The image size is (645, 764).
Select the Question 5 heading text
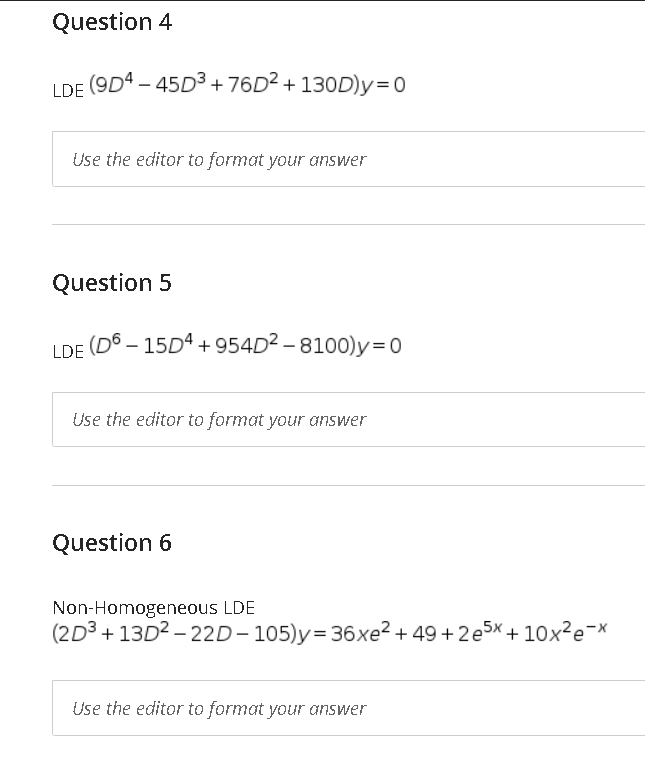(x=112, y=283)
